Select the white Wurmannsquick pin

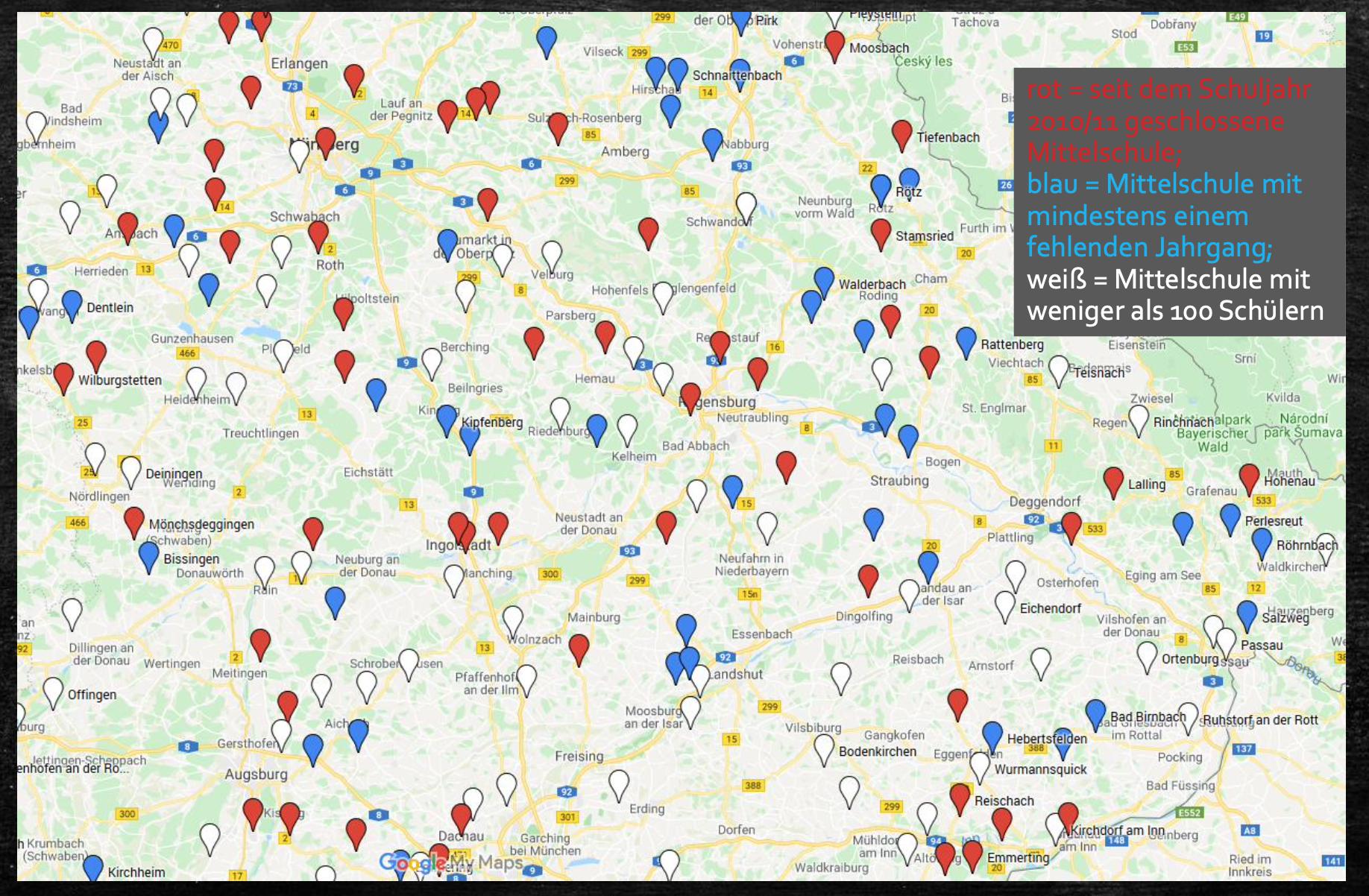click(x=980, y=767)
